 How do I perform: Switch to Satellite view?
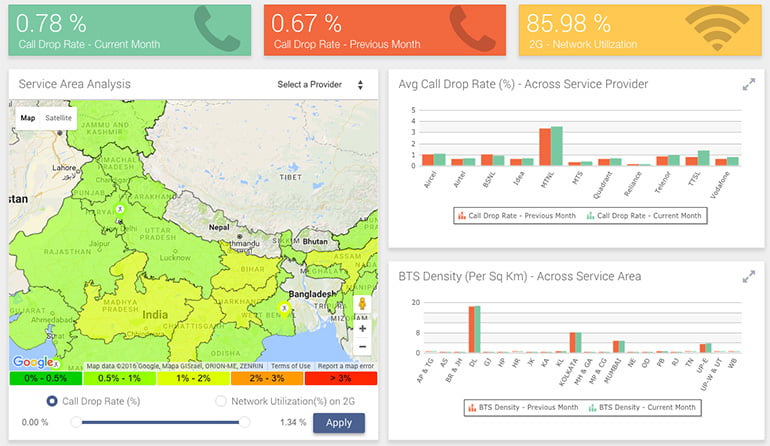58,118
